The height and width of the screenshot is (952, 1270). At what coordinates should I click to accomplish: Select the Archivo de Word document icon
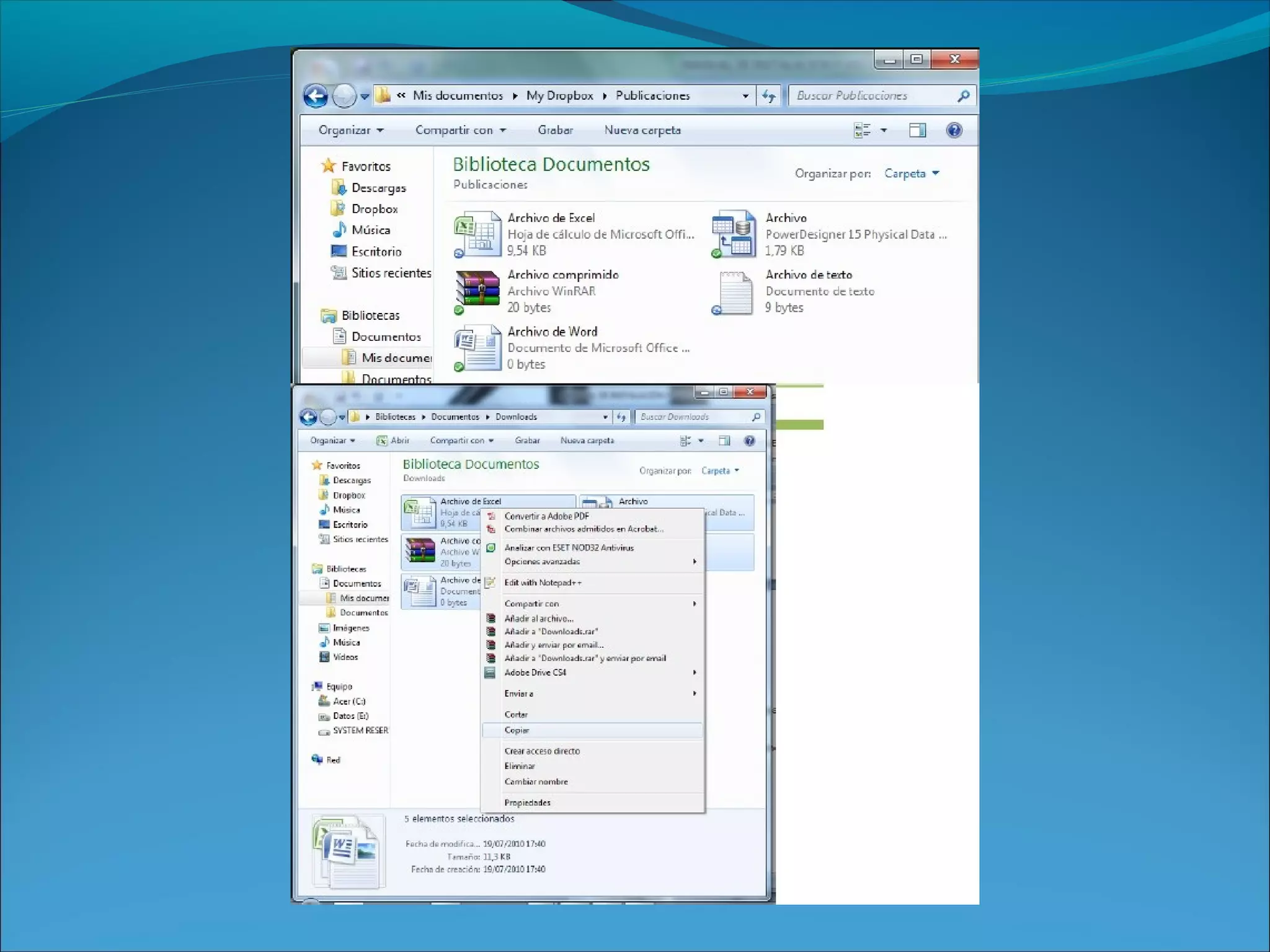[x=477, y=347]
